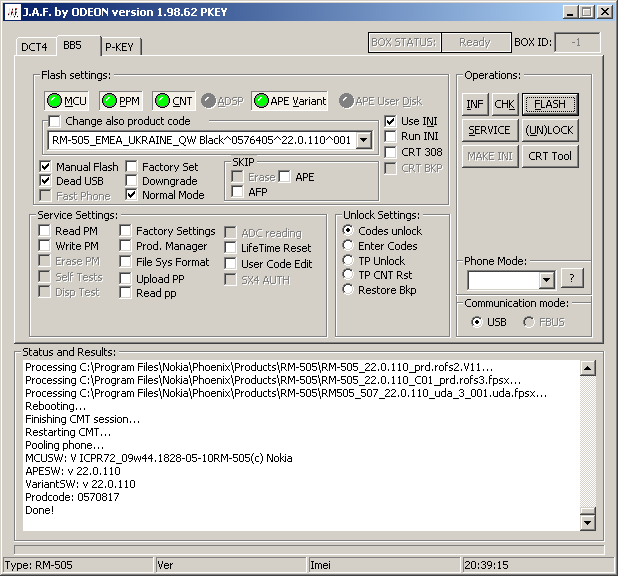Switch to the DCT4 tab
618x576 pixels.
tap(34, 47)
